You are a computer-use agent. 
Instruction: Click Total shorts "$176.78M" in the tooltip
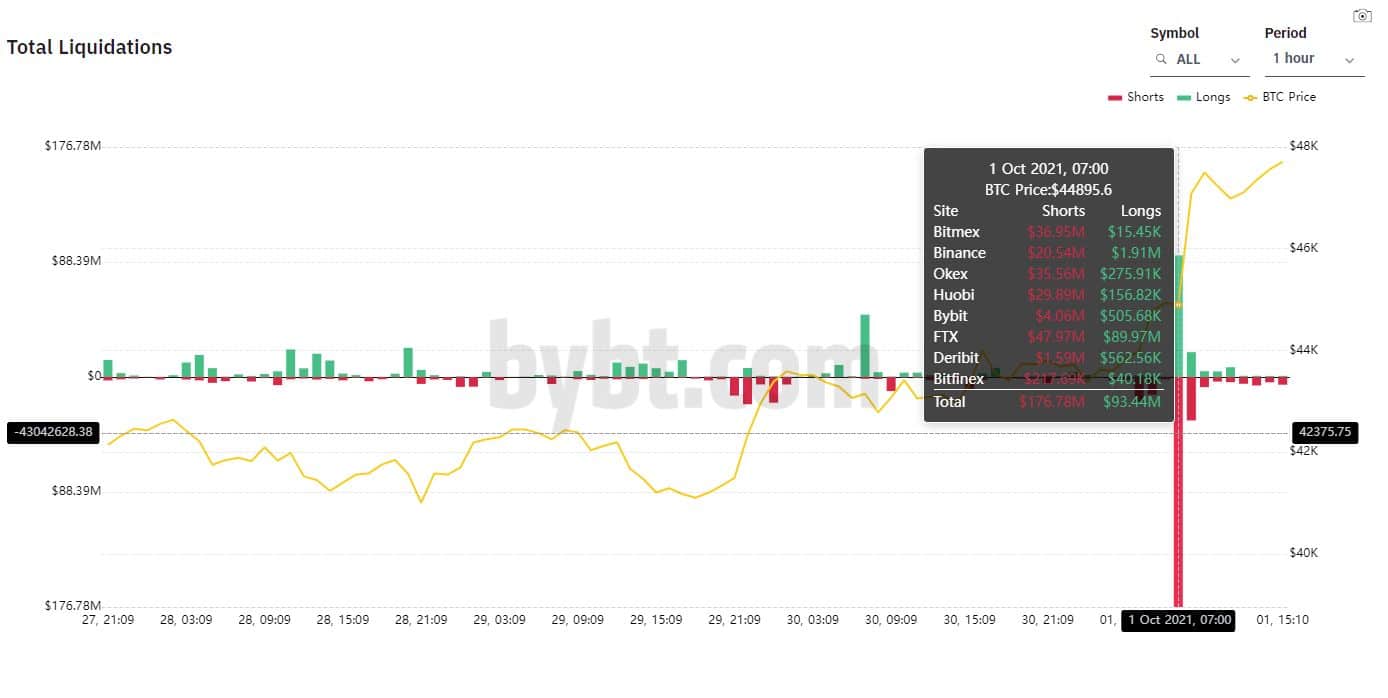1052,401
